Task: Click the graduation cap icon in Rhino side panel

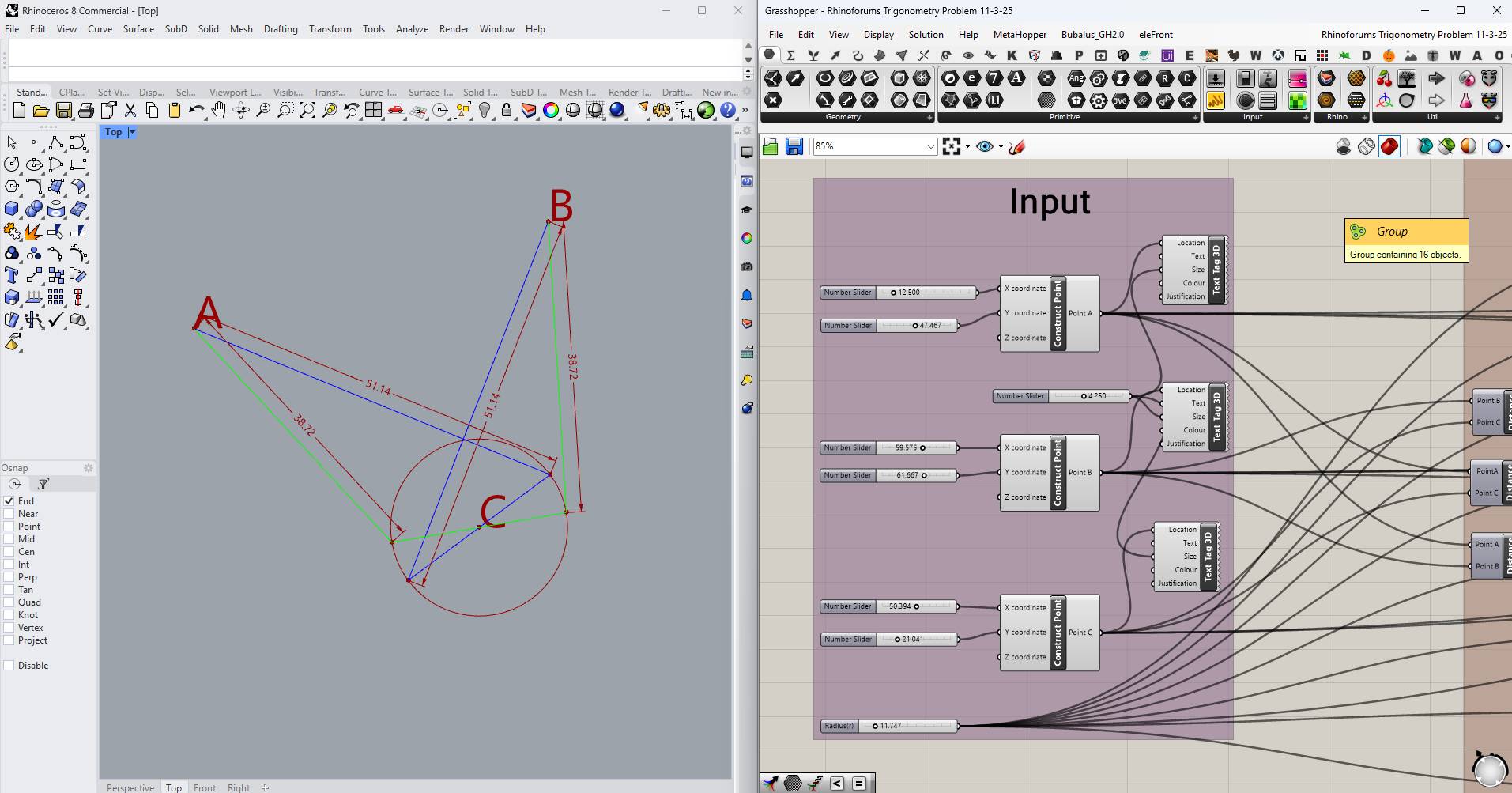Action: (747, 210)
